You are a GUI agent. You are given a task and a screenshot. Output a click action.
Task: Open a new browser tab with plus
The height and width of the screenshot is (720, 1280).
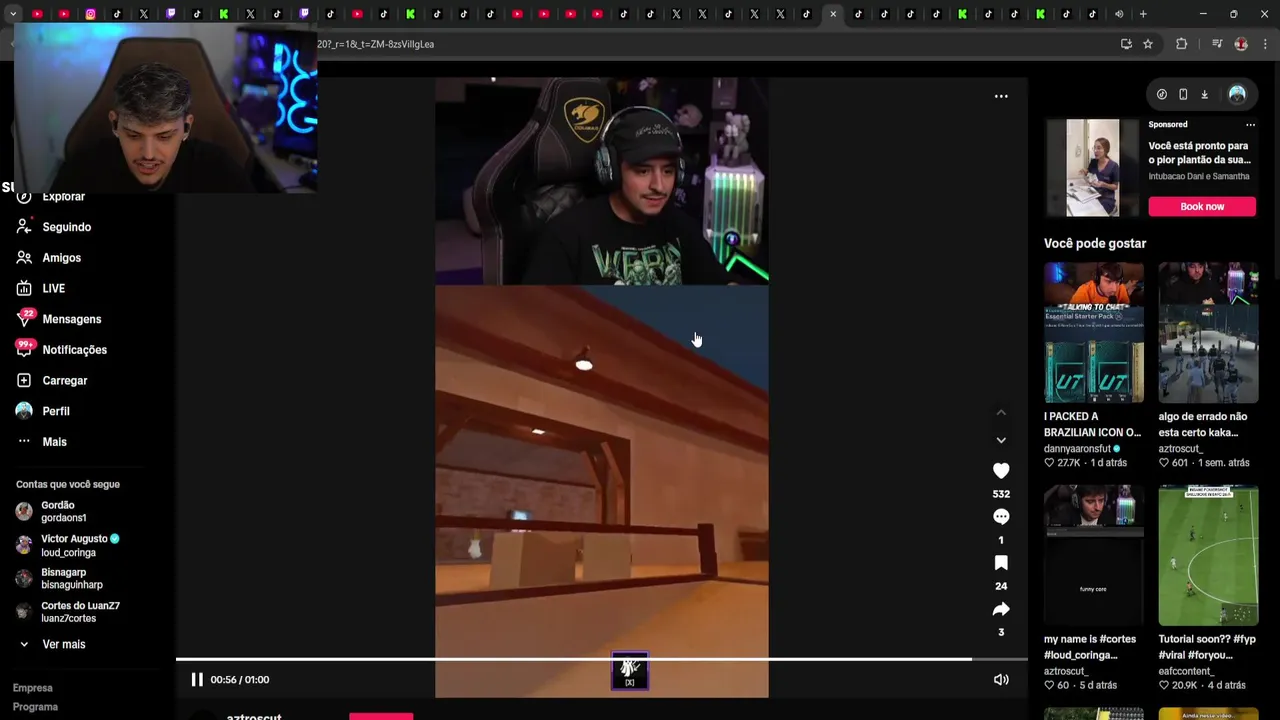1143,14
